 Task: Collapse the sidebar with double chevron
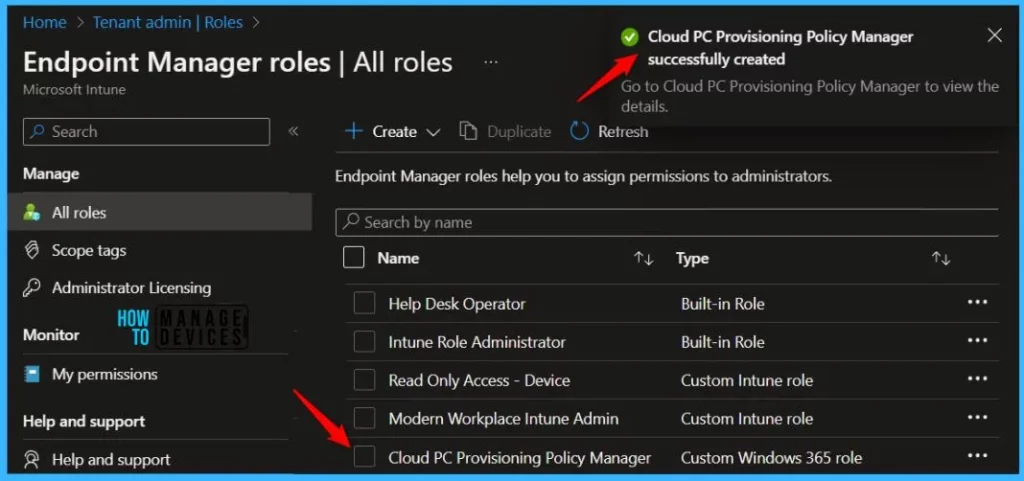(293, 131)
